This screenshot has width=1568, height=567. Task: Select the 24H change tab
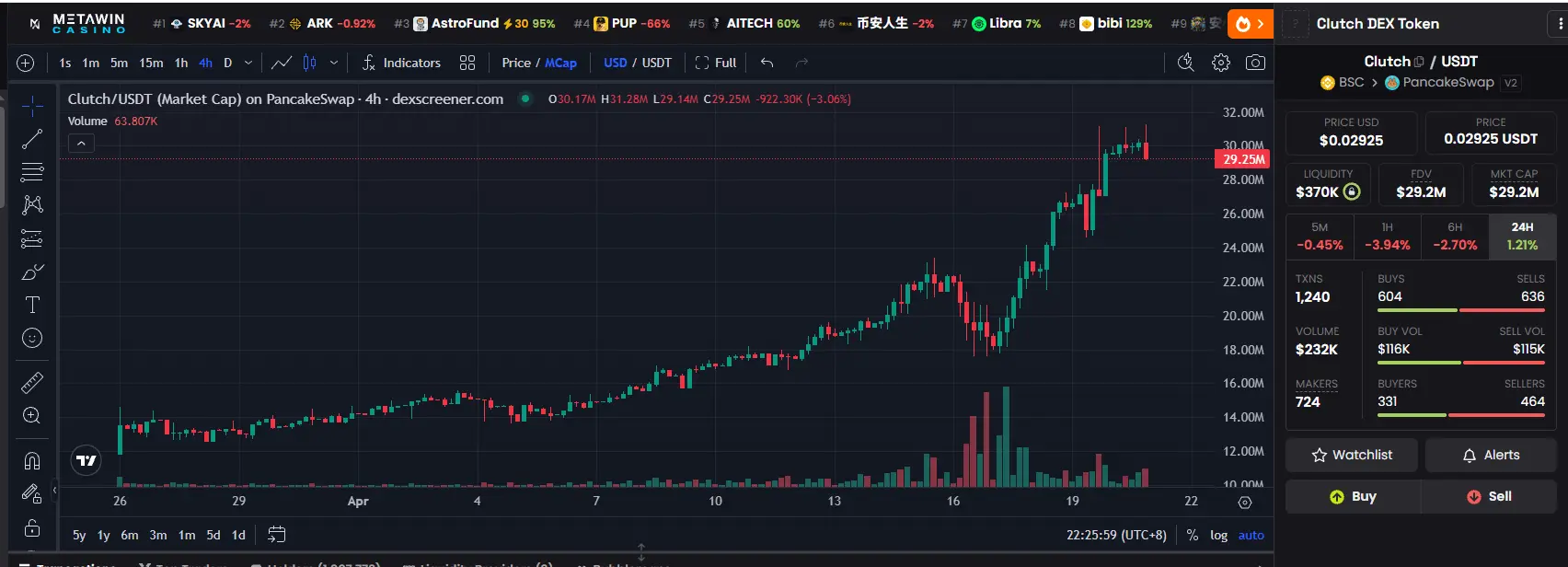click(x=1522, y=236)
